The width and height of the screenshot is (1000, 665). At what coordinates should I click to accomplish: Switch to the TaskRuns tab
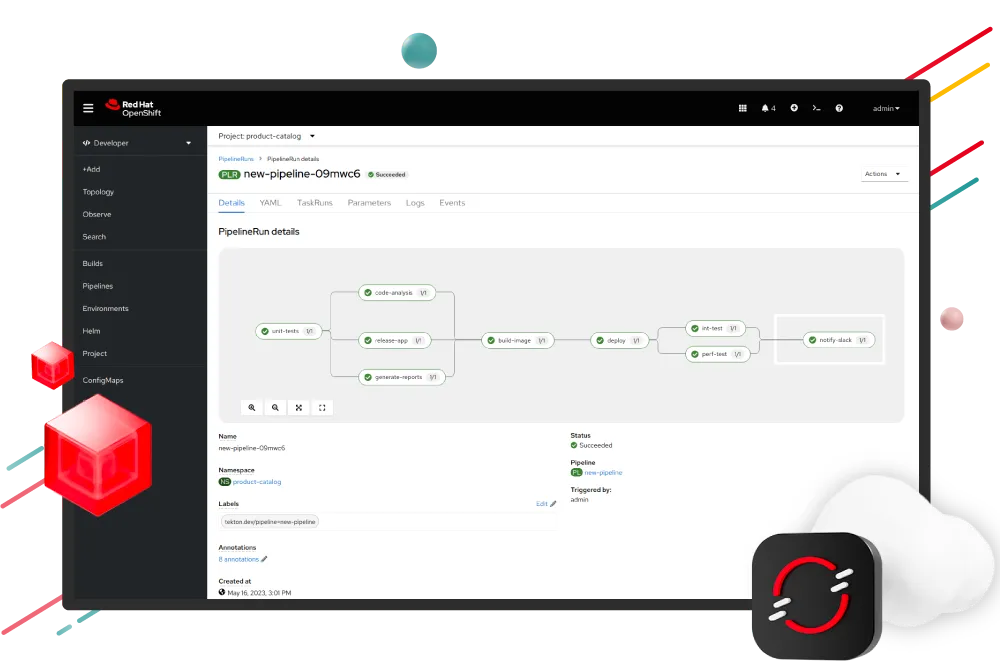tap(314, 202)
